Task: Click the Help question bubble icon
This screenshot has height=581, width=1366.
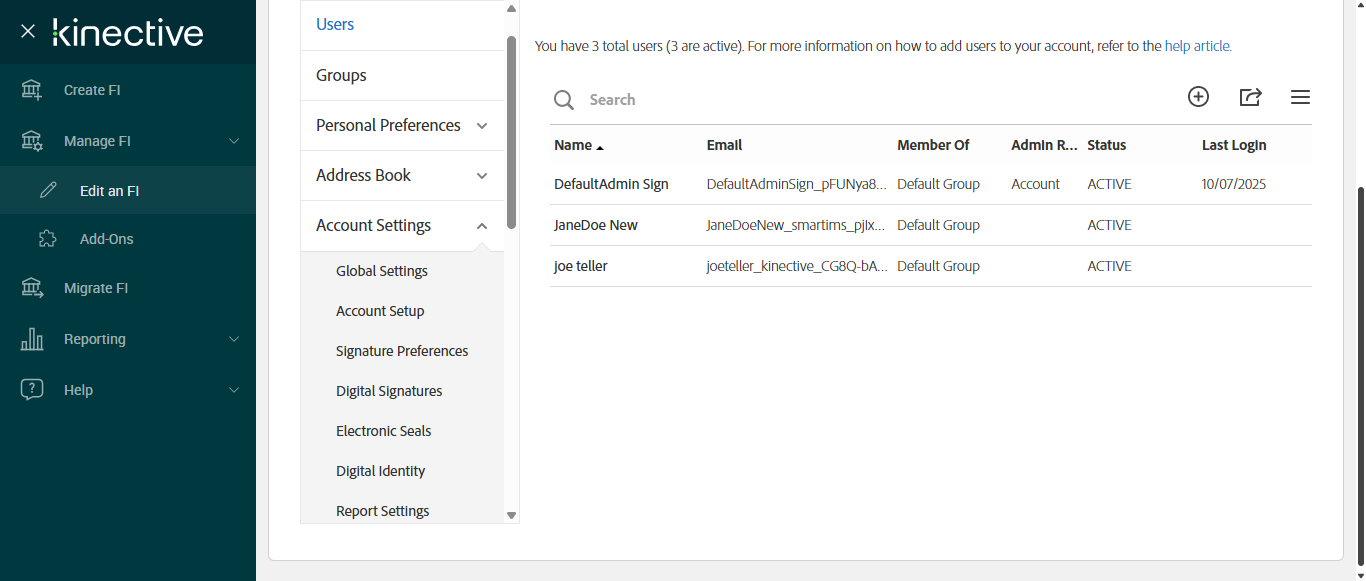Action: tap(32, 390)
